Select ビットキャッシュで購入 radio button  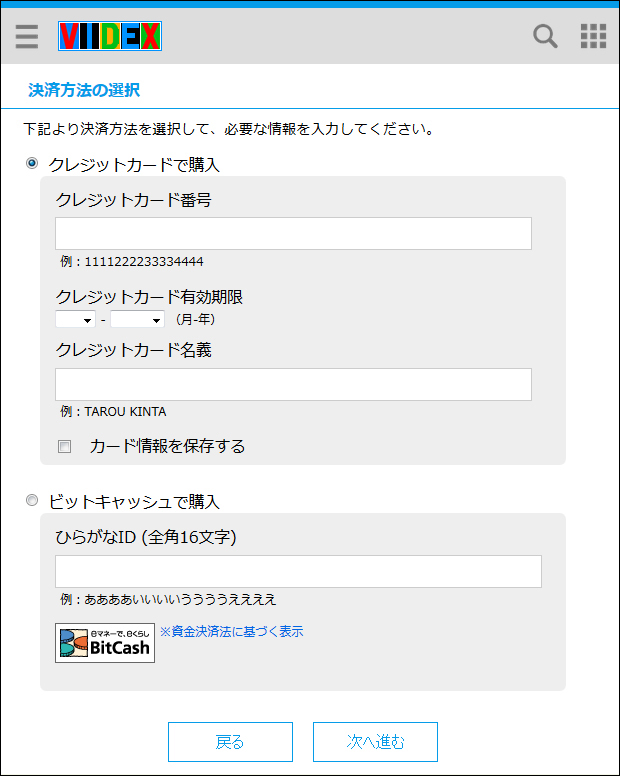tap(32, 500)
